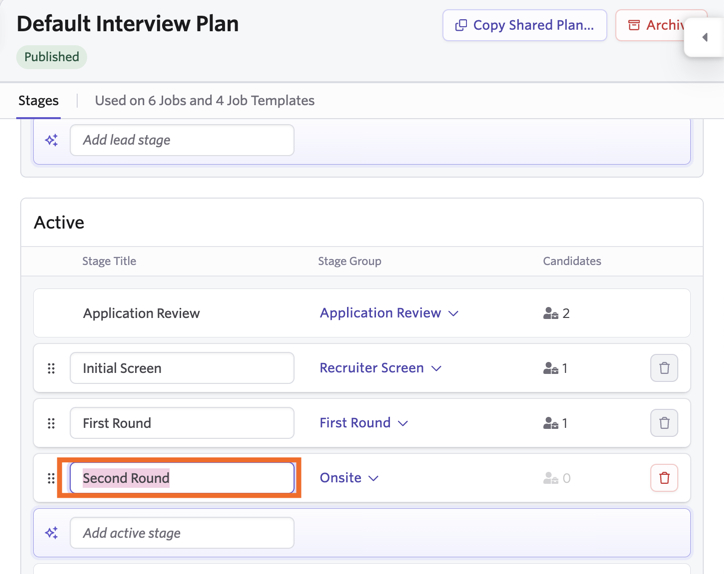
Task: Click candidates icon in Application Review row
Action: [550, 313]
